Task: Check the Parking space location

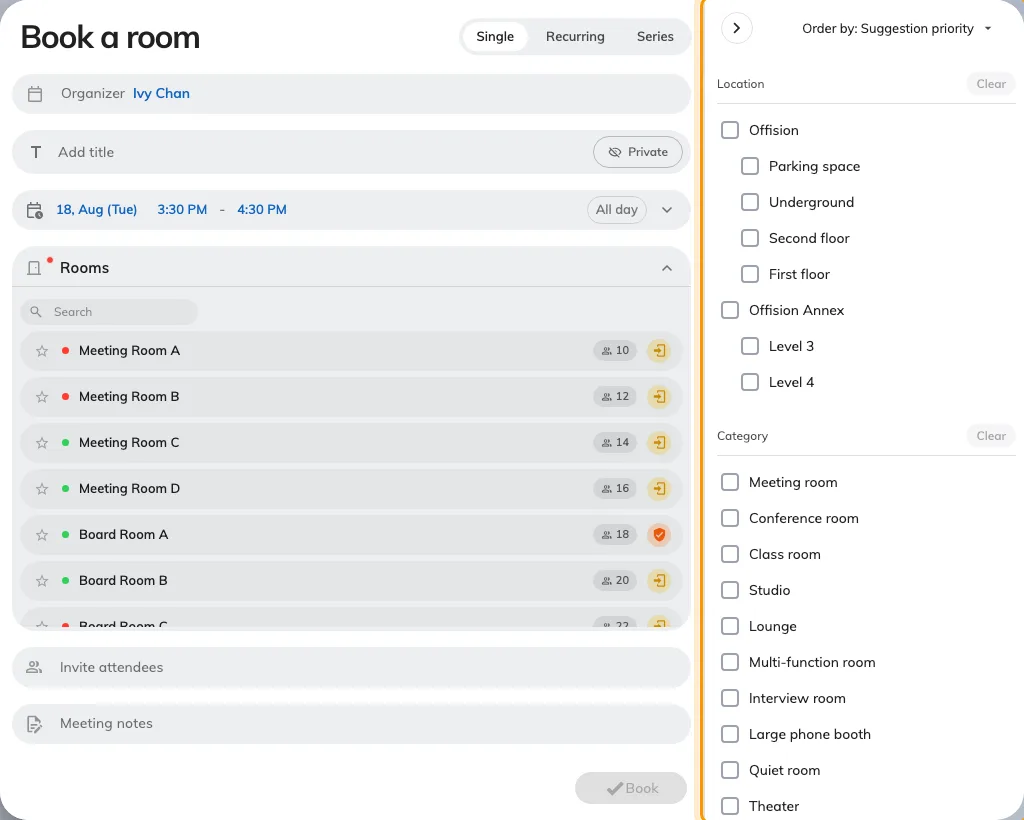Action: tap(750, 166)
